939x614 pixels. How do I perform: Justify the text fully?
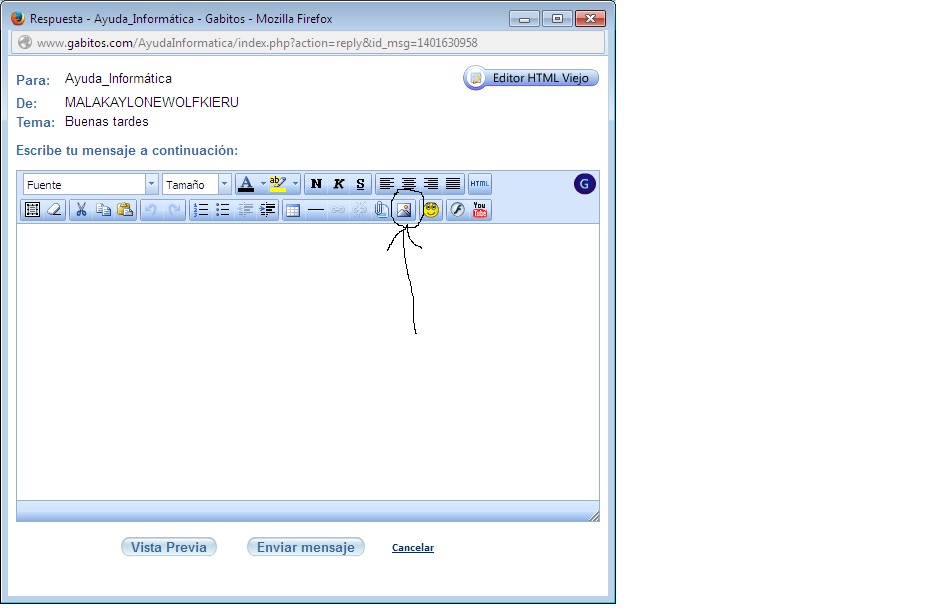tap(453, 184)
